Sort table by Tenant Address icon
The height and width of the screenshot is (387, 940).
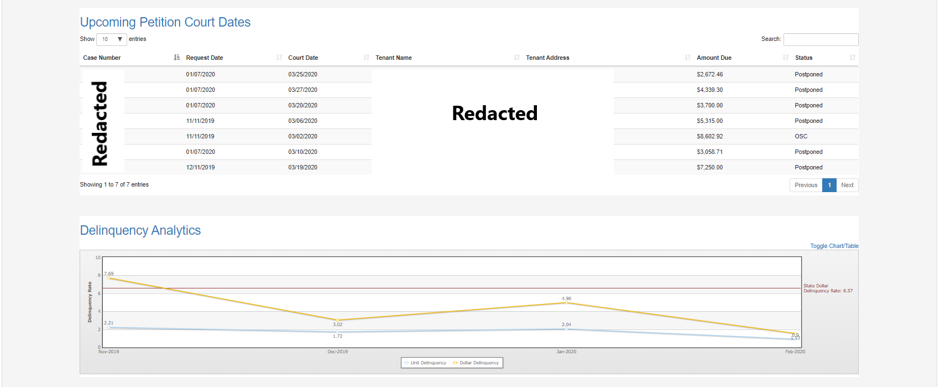[688, 58]
